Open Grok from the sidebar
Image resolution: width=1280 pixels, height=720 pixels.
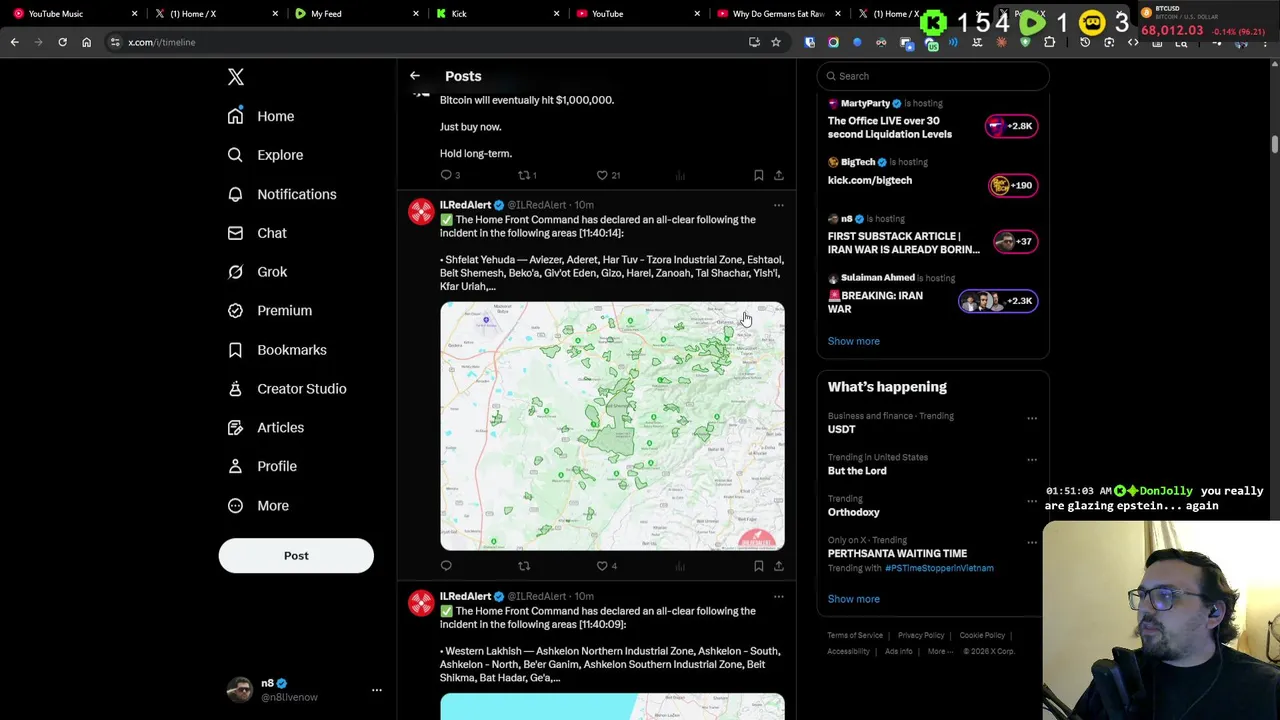click(257, 272)
